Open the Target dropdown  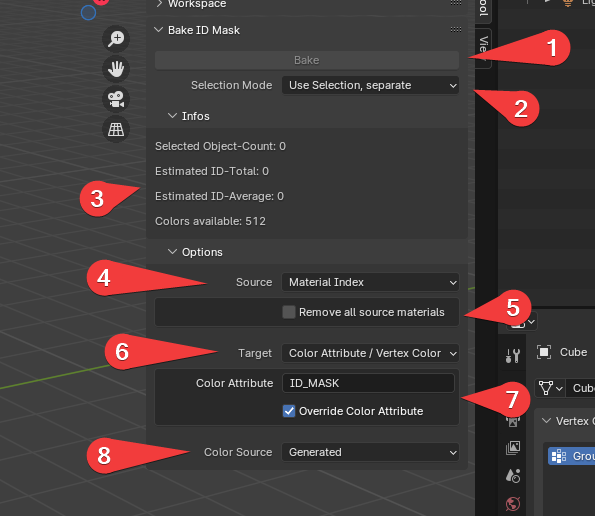(x=370, y=353)
